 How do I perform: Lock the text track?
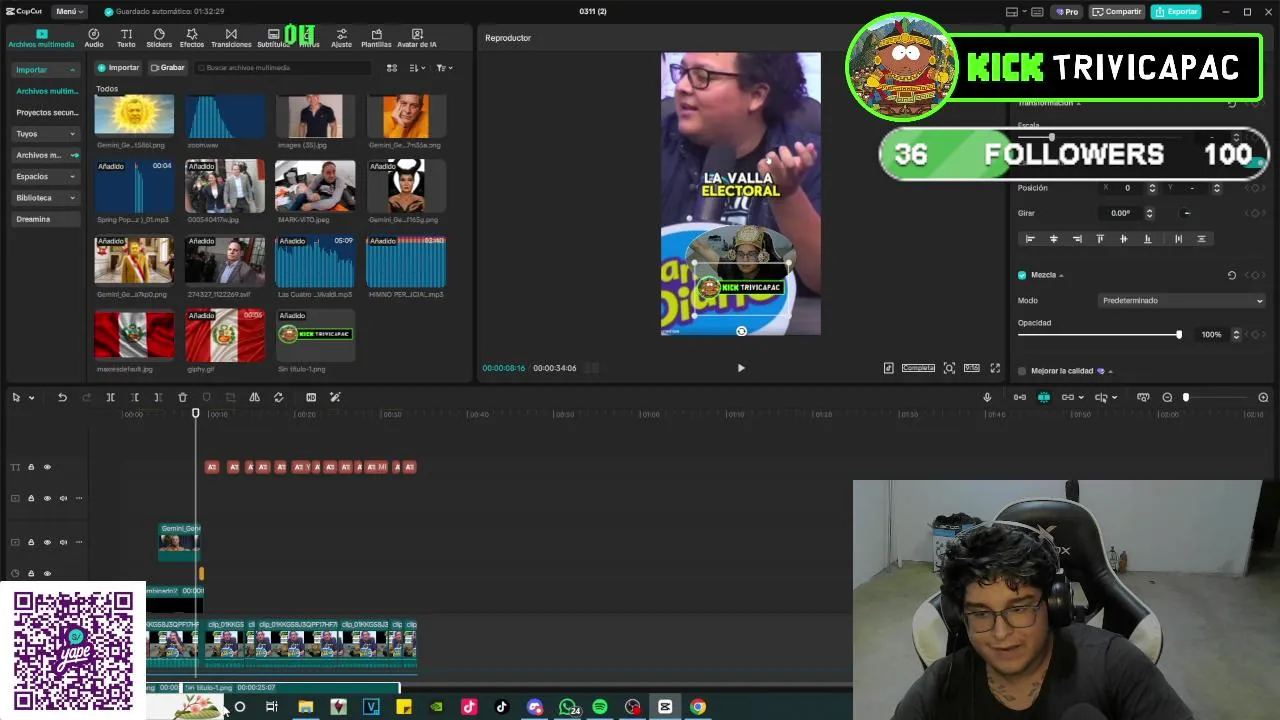point(31,467)
